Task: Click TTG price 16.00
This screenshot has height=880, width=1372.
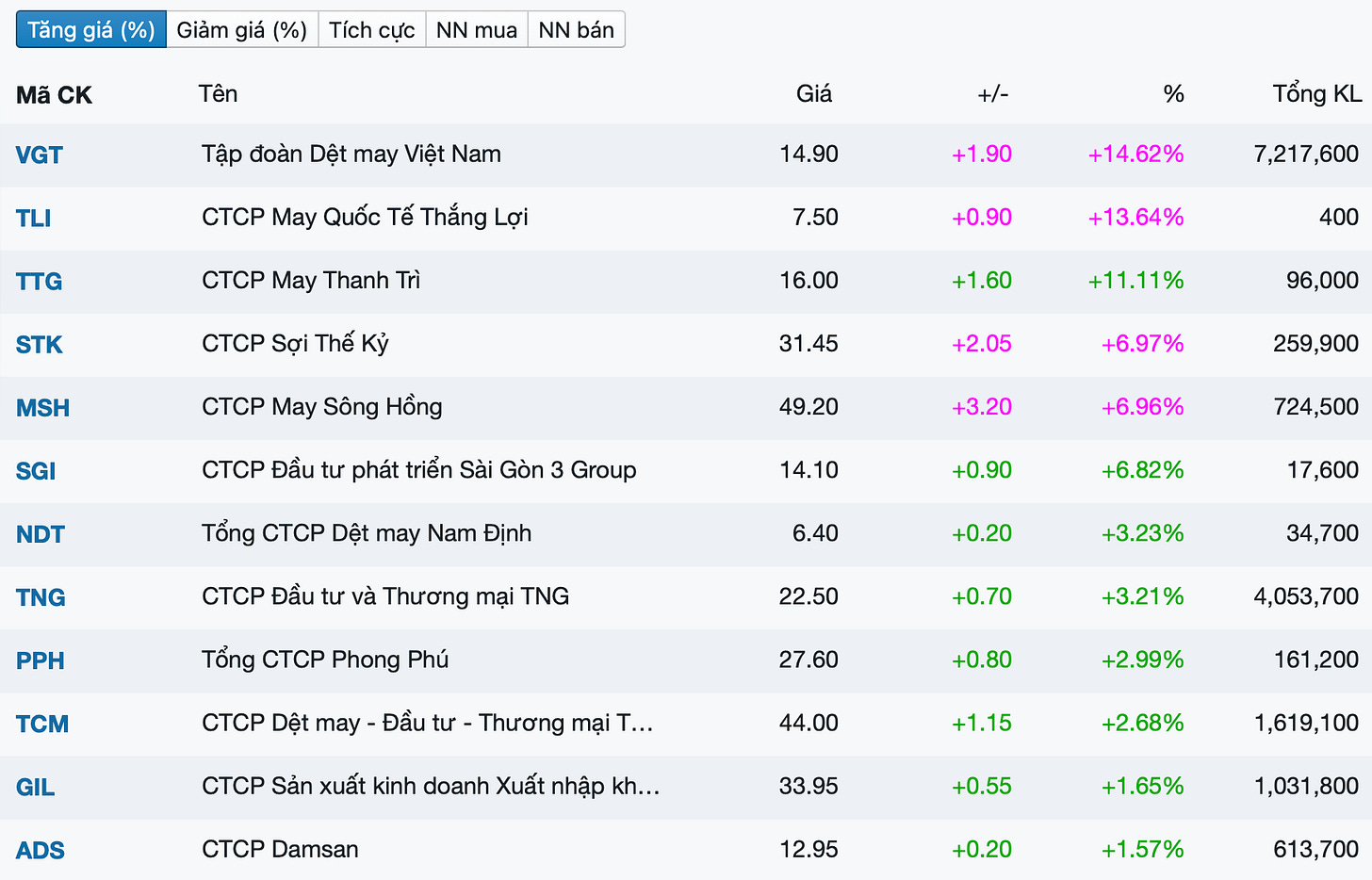Action: coord(808,280)
